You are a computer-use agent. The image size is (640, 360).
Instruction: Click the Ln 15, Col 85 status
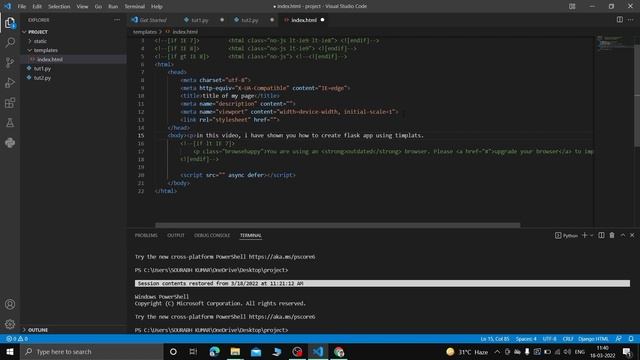pyautogui.click(x=495, y=339)
